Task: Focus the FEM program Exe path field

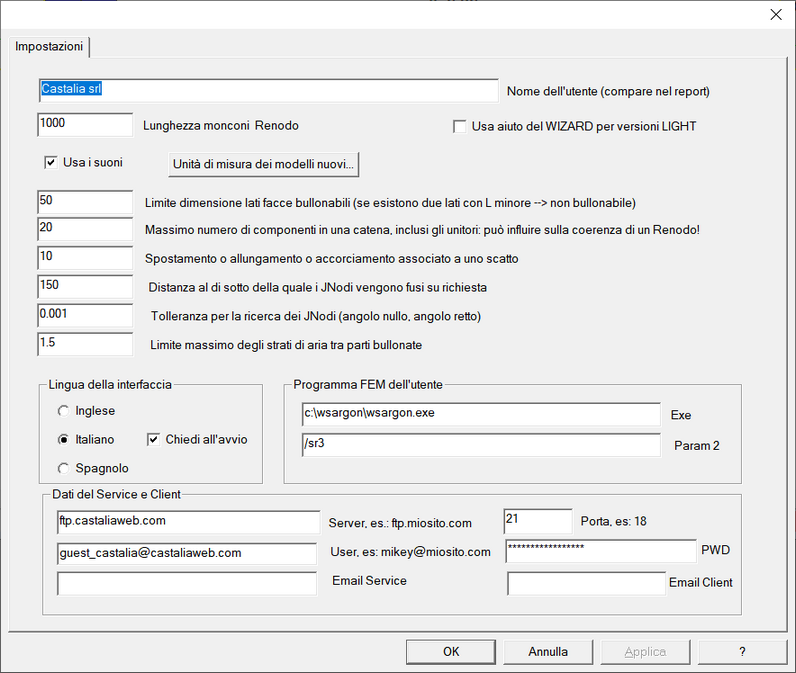Action: click(481, 414)
